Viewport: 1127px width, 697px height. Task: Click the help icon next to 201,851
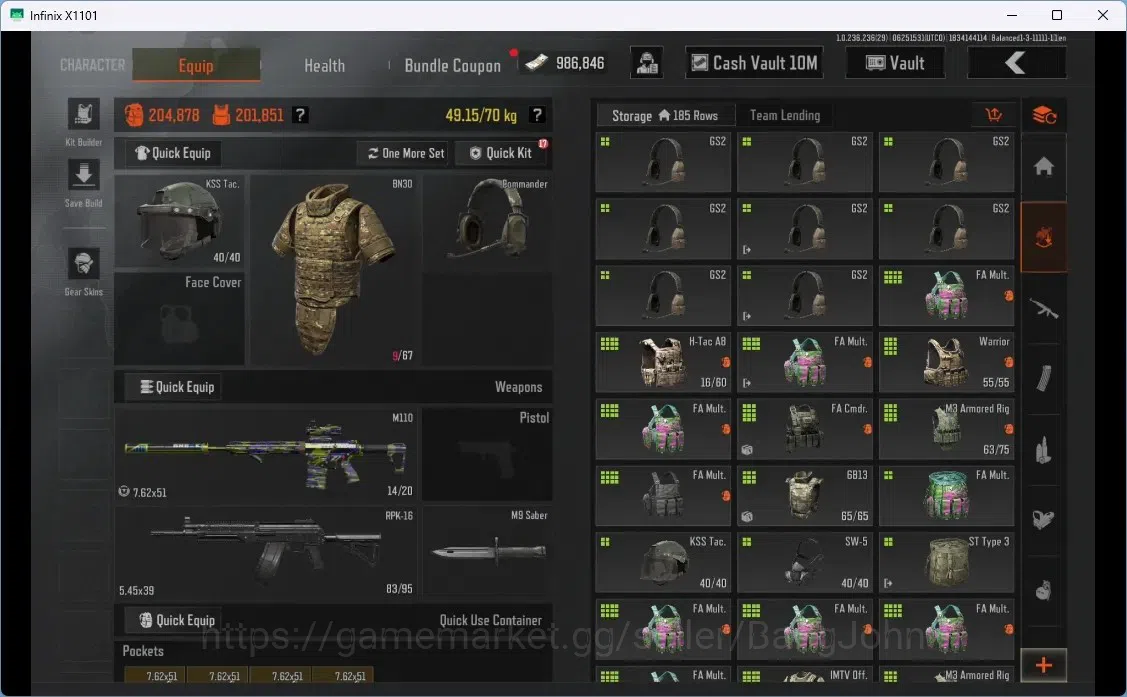point(301,115)
